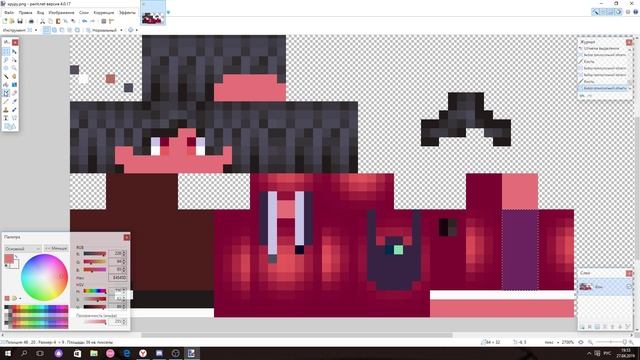Open the Вид menu
Image resolution: width=640 pixels, height=360 pixels.
coord(40,13)
